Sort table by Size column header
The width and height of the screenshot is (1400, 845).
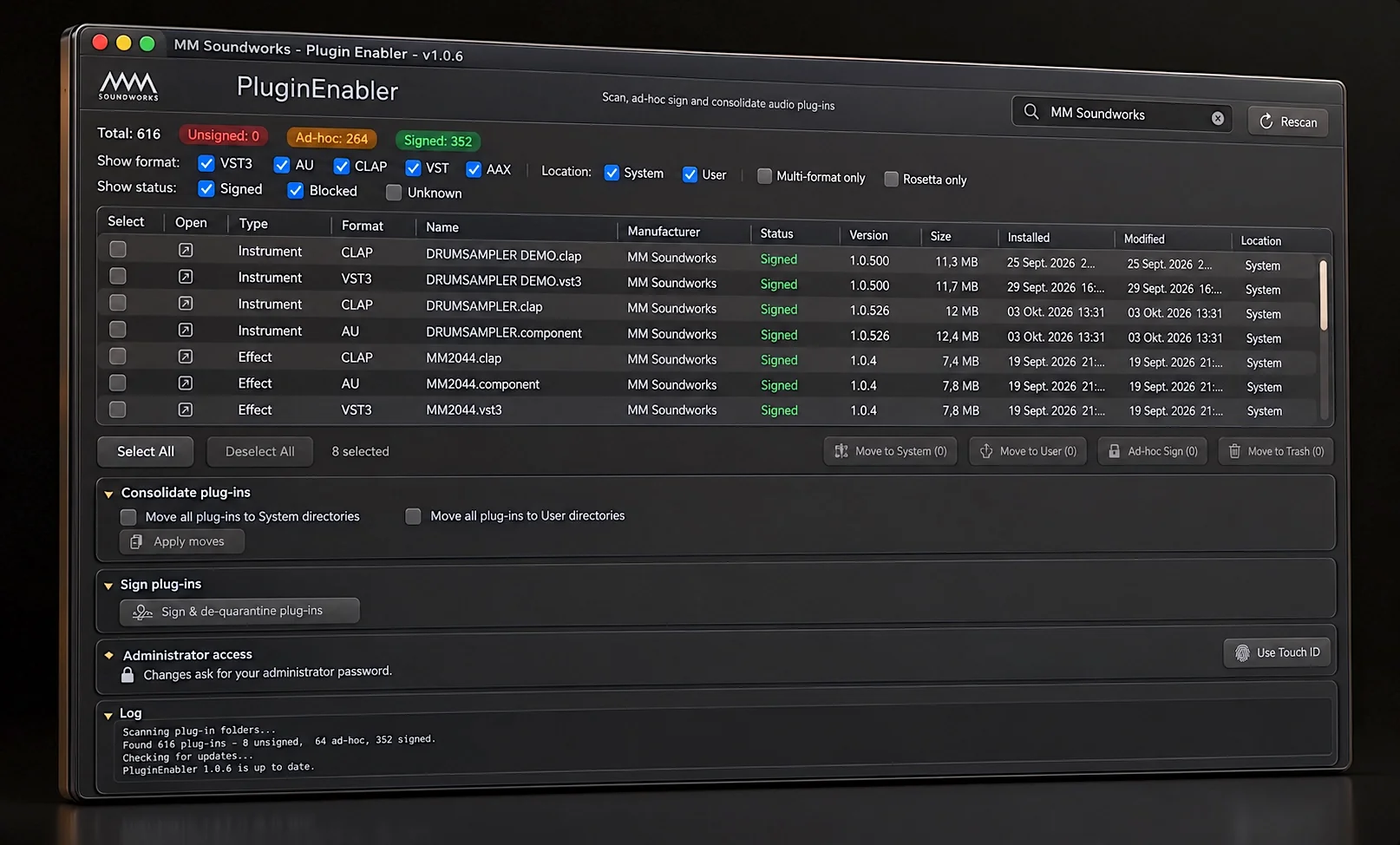click(940, 236)
